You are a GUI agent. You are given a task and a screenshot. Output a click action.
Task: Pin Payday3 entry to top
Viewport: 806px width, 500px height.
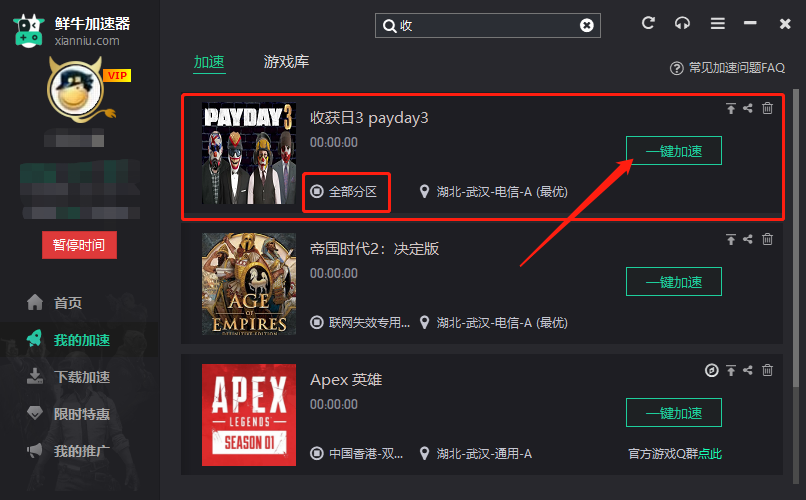point(730,108)
